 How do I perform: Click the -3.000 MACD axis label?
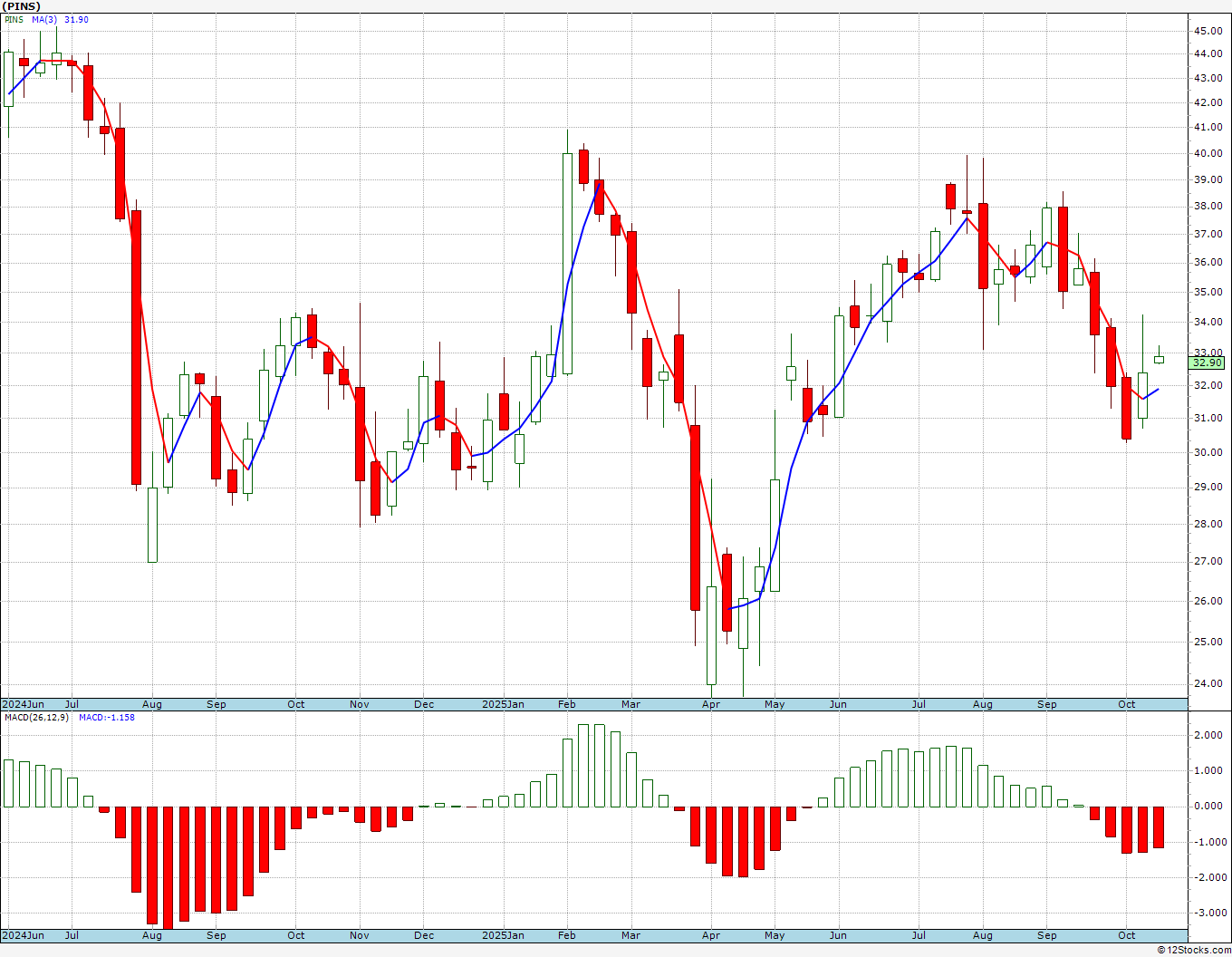pyautogui.click(x=1208, y=913)
